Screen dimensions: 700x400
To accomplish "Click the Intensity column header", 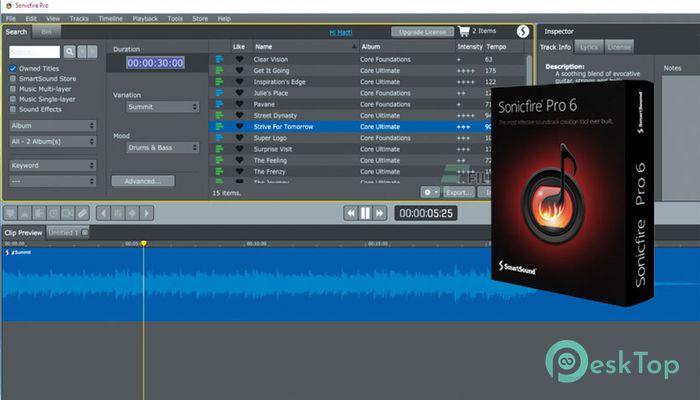I will pos(470,46).
